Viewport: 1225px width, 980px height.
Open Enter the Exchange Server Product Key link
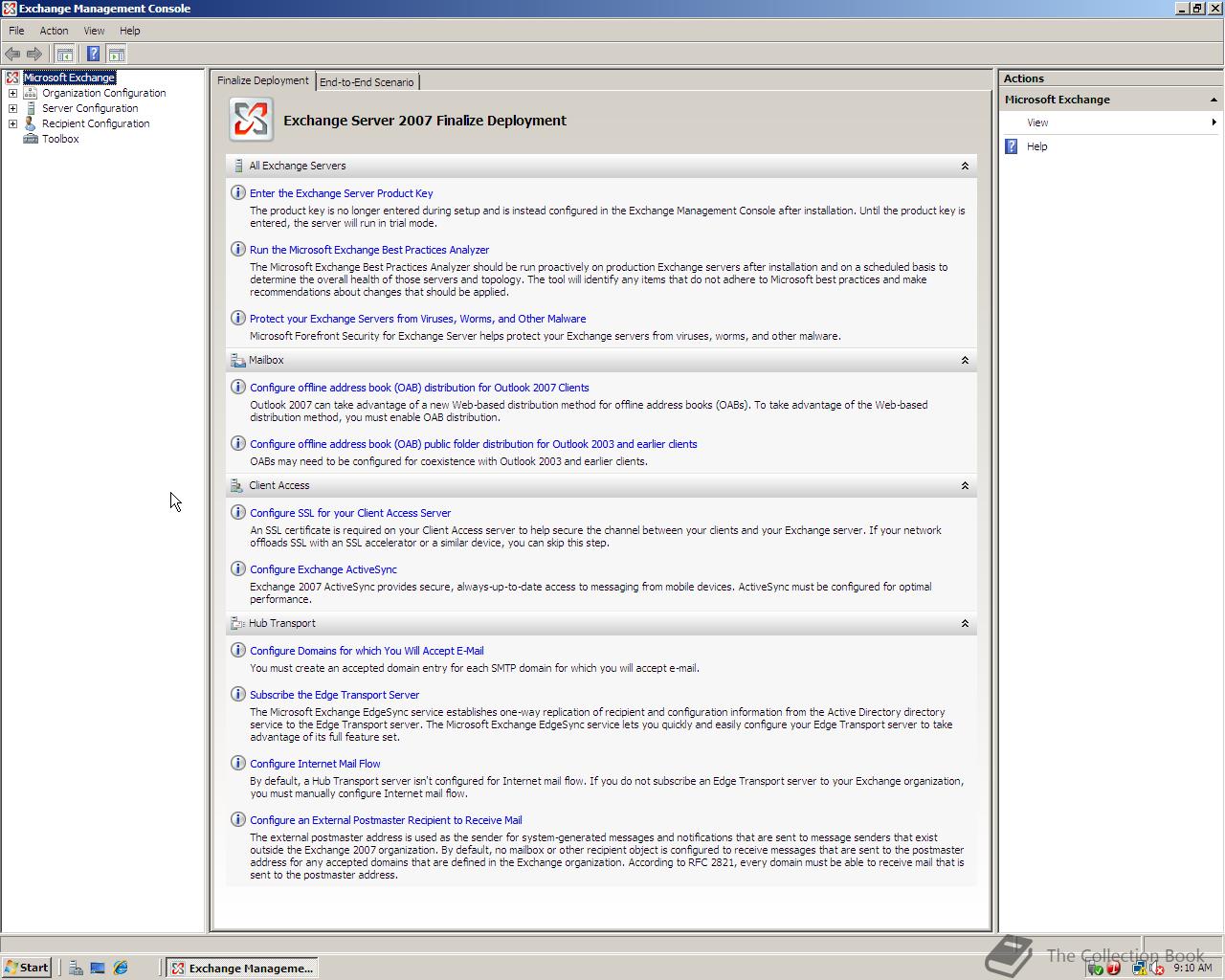[341, 193]
